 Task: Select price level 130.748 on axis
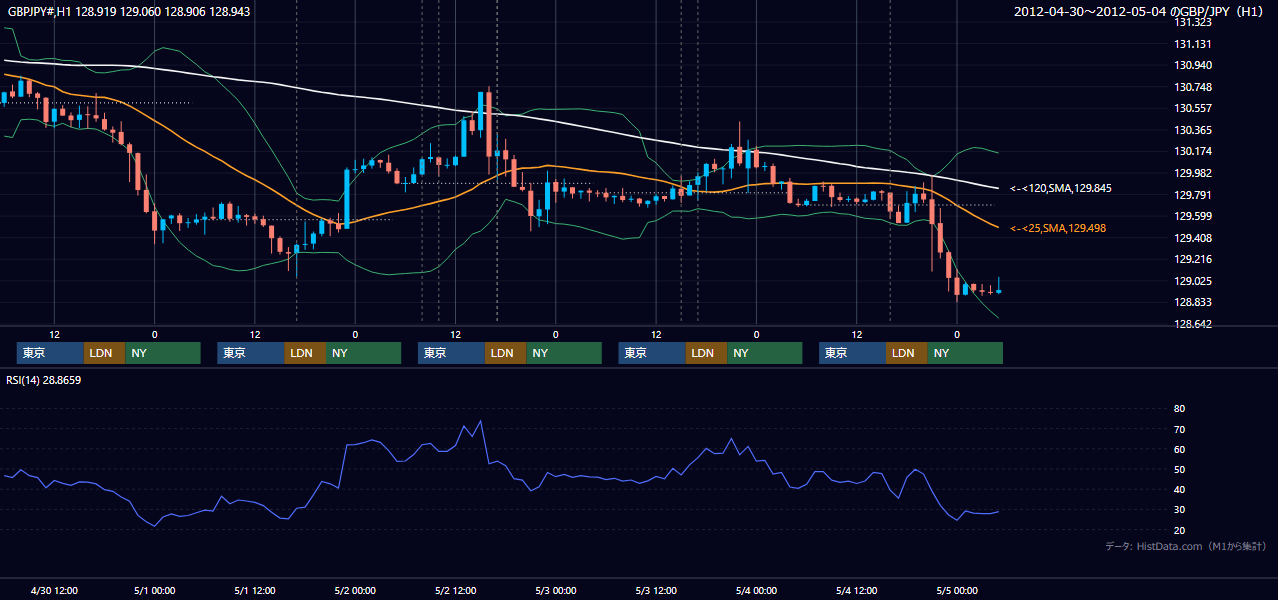1192,87
